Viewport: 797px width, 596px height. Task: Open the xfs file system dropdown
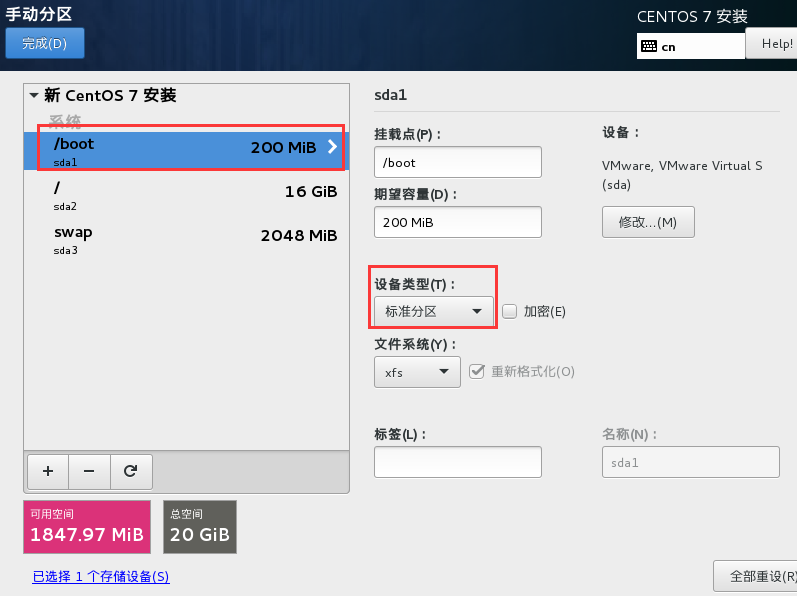click(x=417, y=372)
